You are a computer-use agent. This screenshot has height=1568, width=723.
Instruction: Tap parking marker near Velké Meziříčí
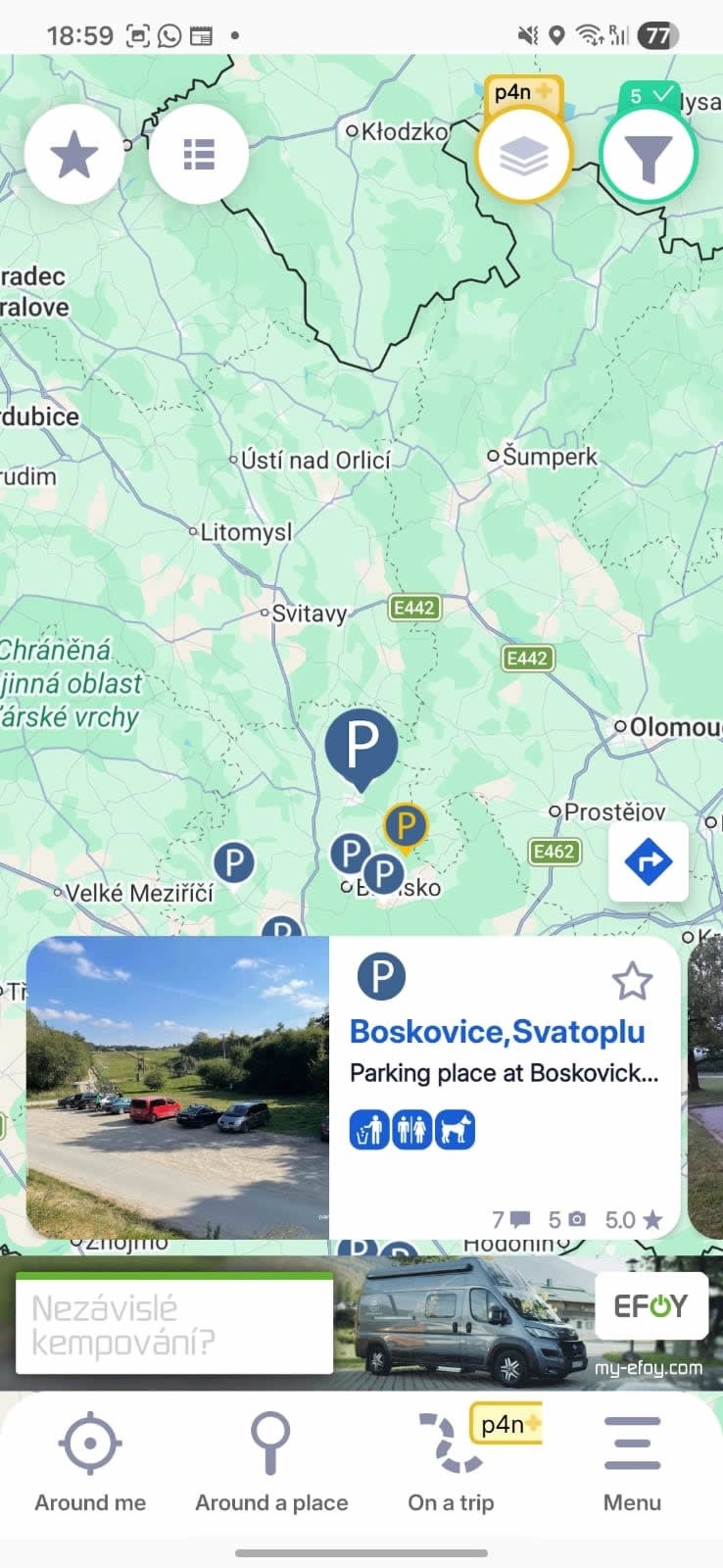pyautogui.click(x=234, y=863)
